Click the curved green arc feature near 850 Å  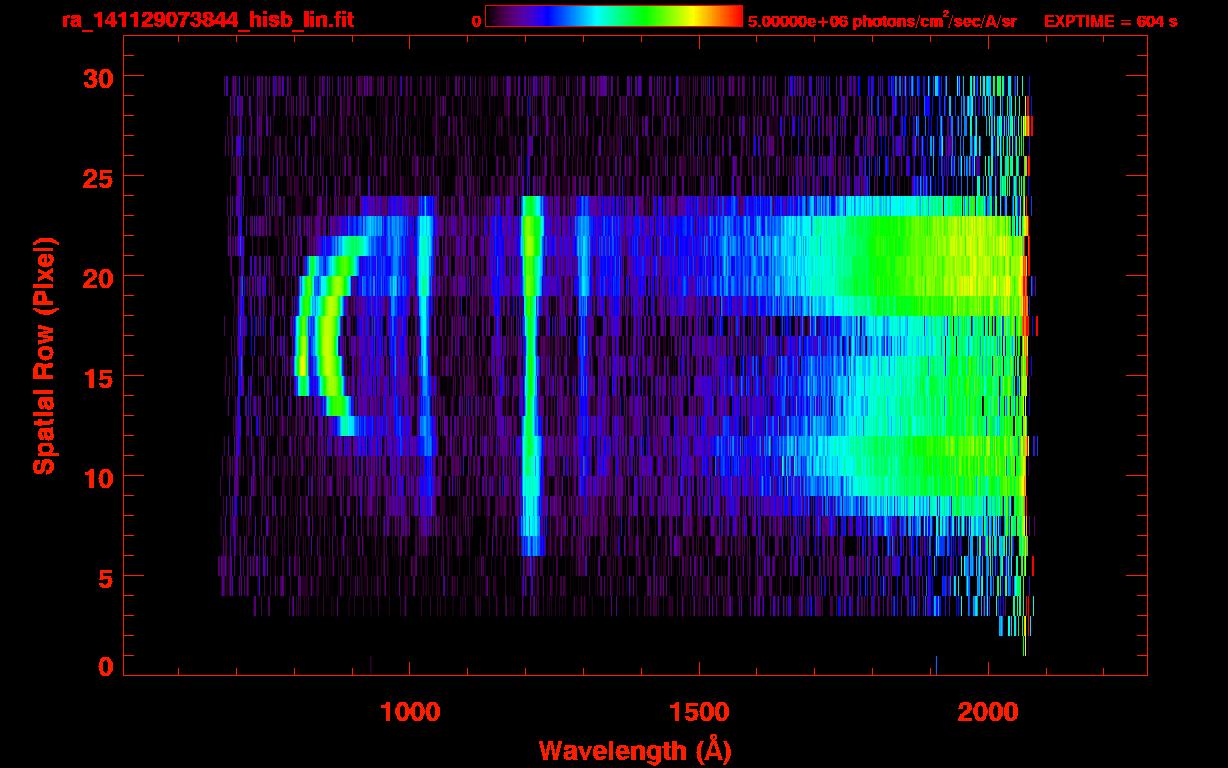[x=328, y=337]
